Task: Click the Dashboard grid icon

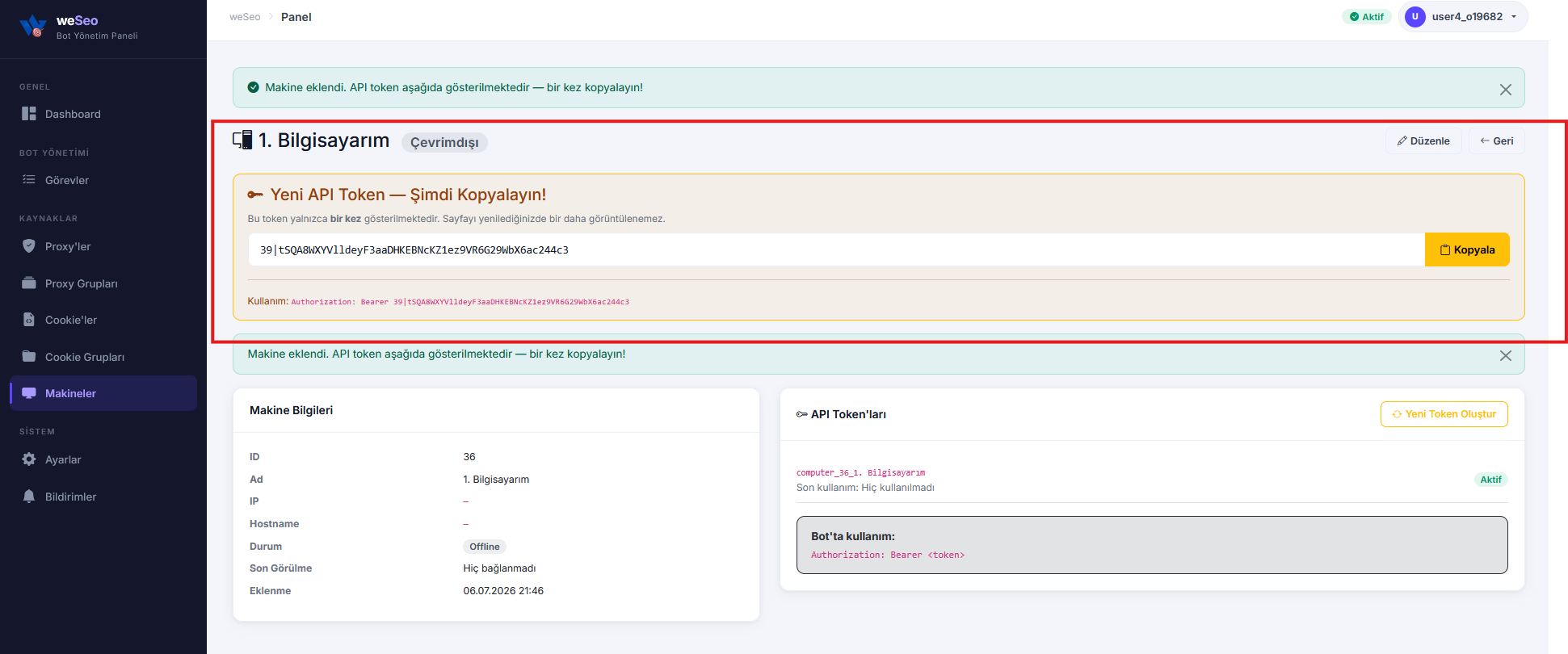Action: click(29, 114)
